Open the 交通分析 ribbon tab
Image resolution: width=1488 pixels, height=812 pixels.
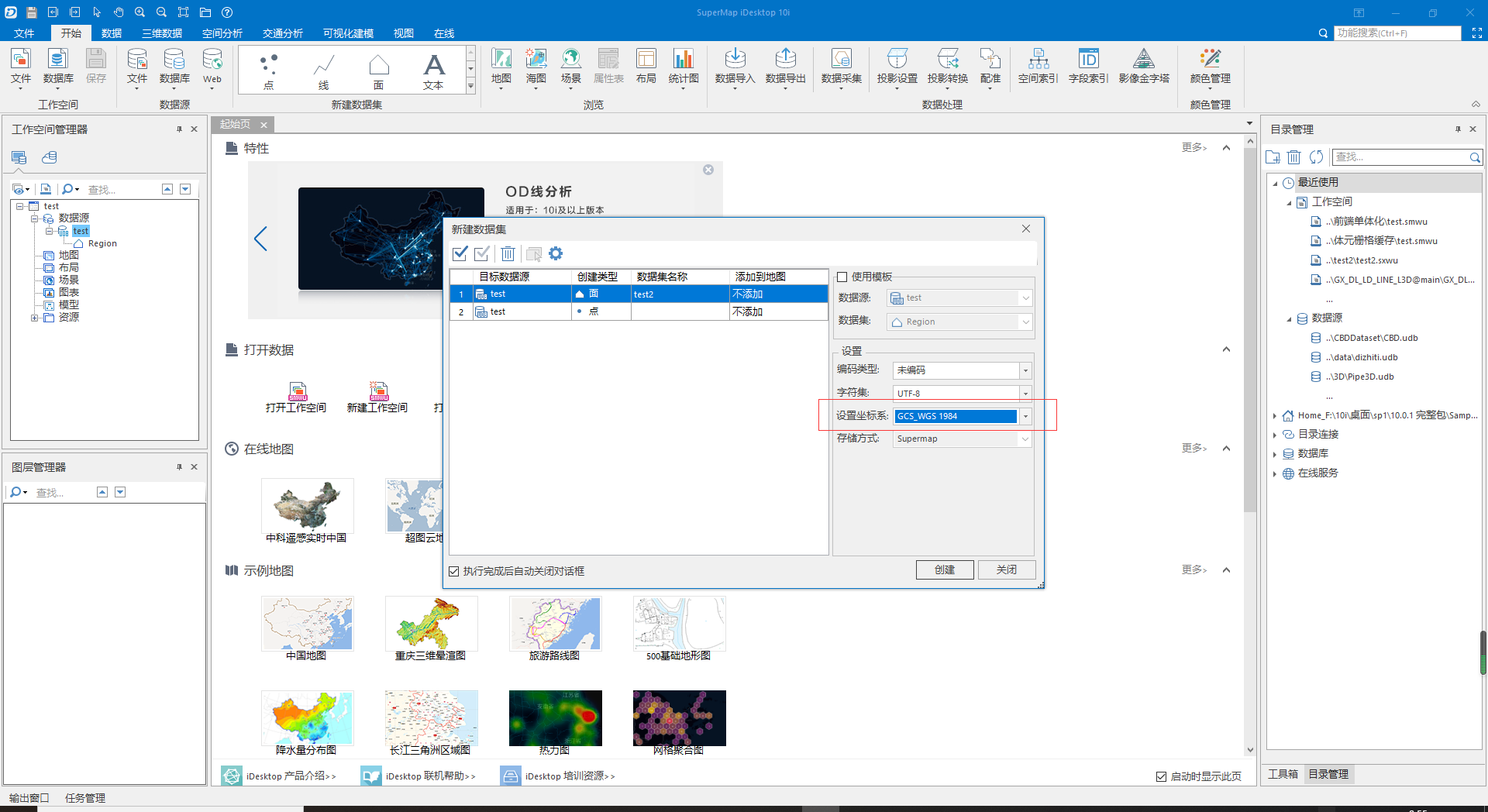[x=283, y=33]
